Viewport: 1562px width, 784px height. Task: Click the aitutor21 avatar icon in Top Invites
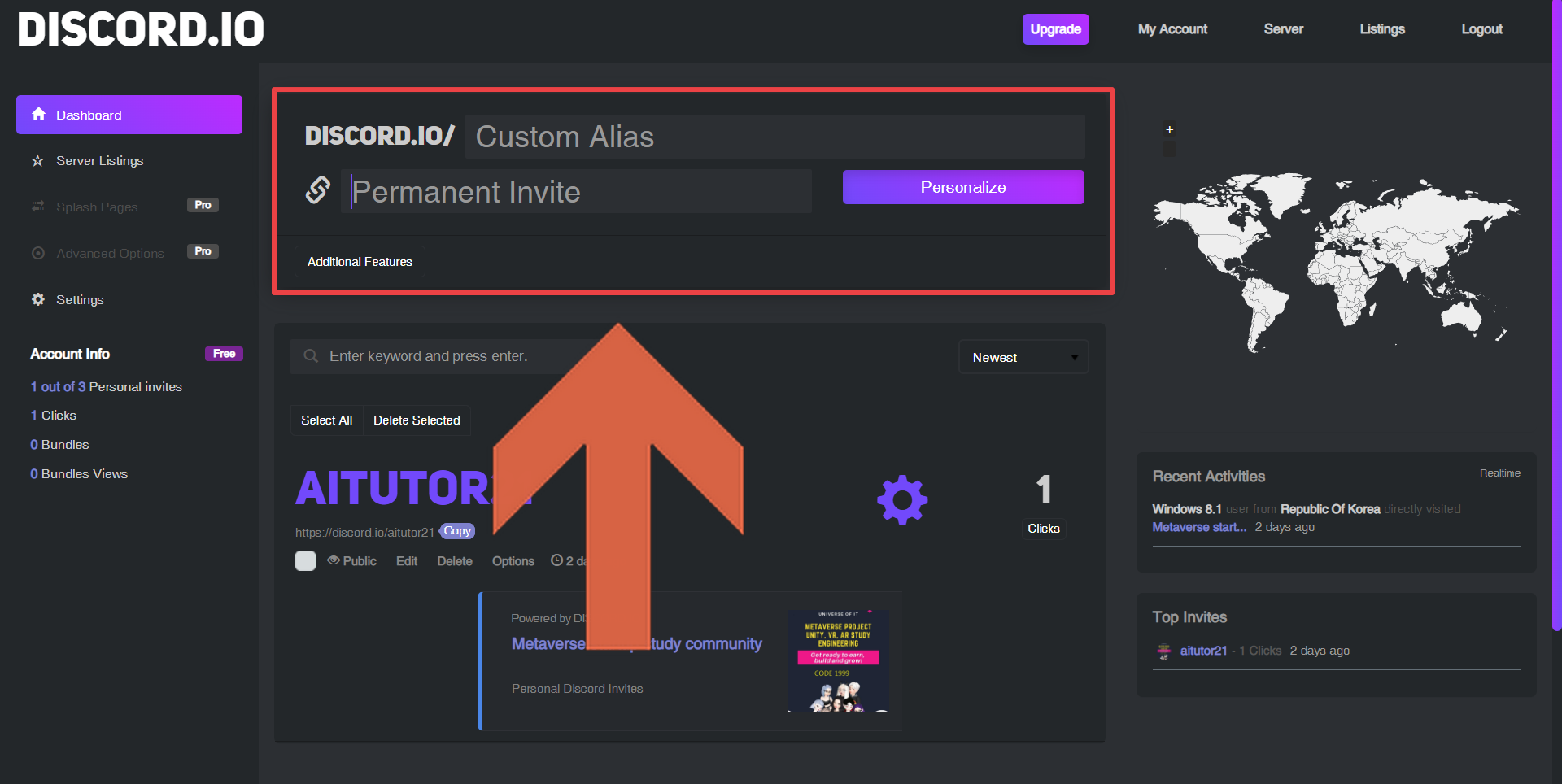click(x=1164, y=651)
